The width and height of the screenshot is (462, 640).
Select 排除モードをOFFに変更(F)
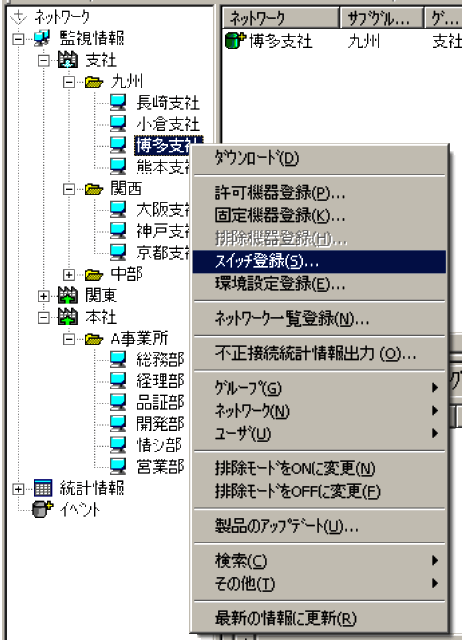click(319, 491)
